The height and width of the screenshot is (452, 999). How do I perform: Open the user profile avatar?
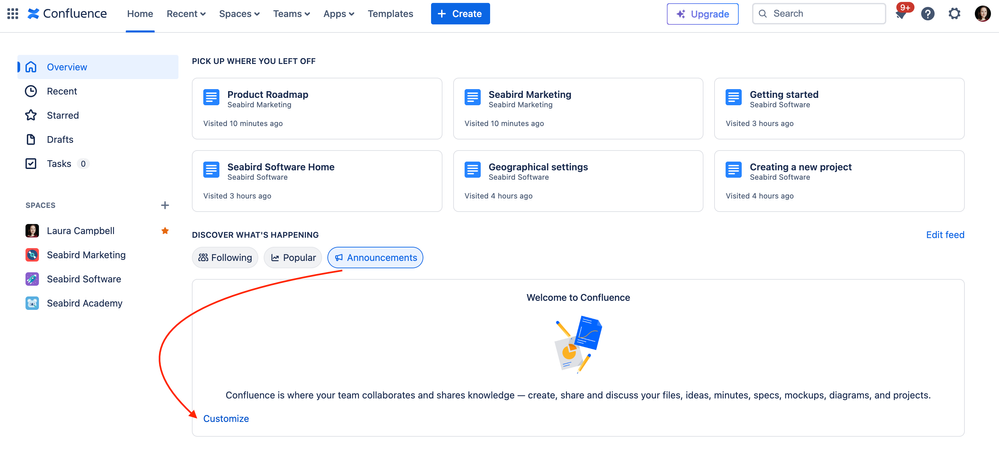982,13
